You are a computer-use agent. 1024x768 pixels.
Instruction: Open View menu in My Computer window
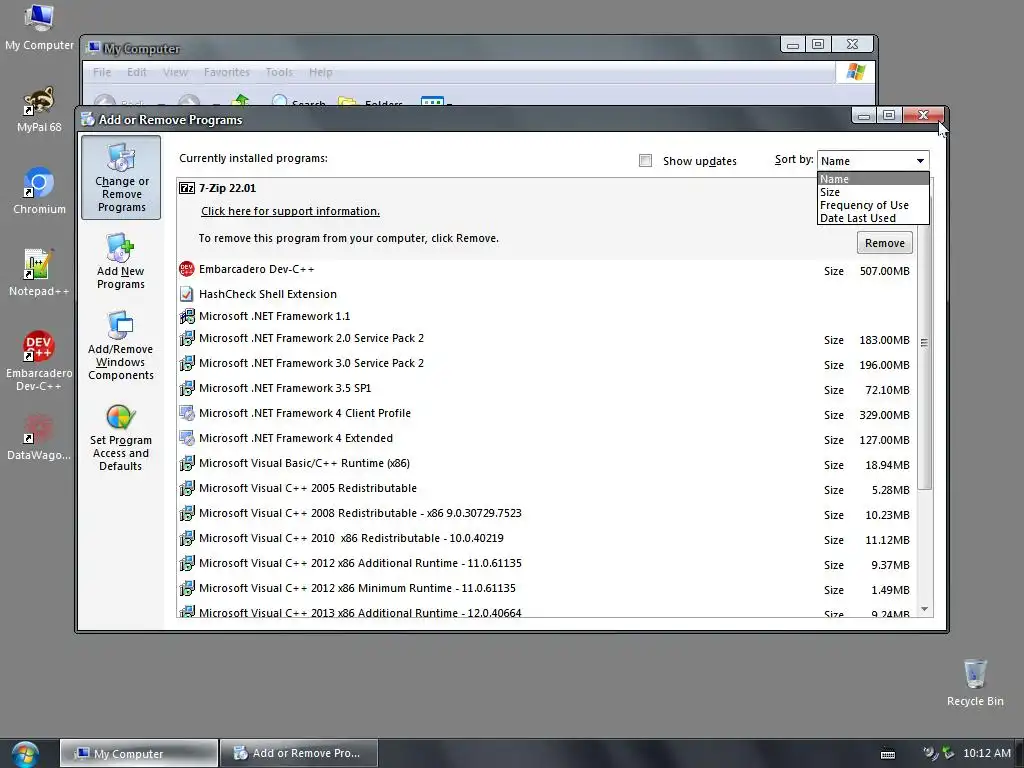click(x=175, y=72)
